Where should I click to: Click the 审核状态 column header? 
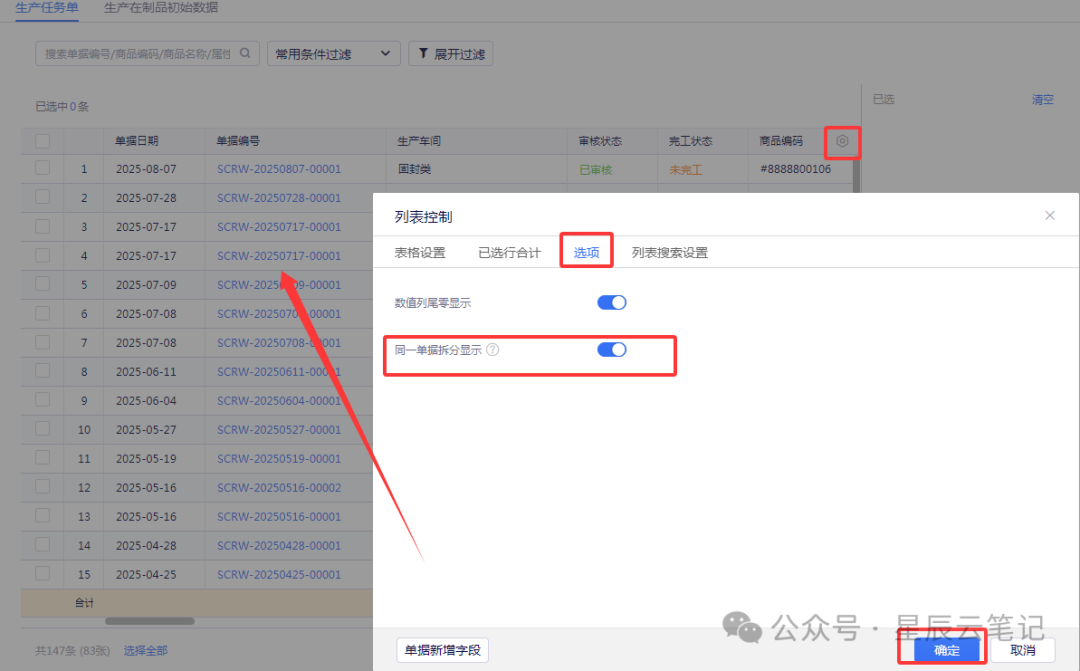pos(600,141)
